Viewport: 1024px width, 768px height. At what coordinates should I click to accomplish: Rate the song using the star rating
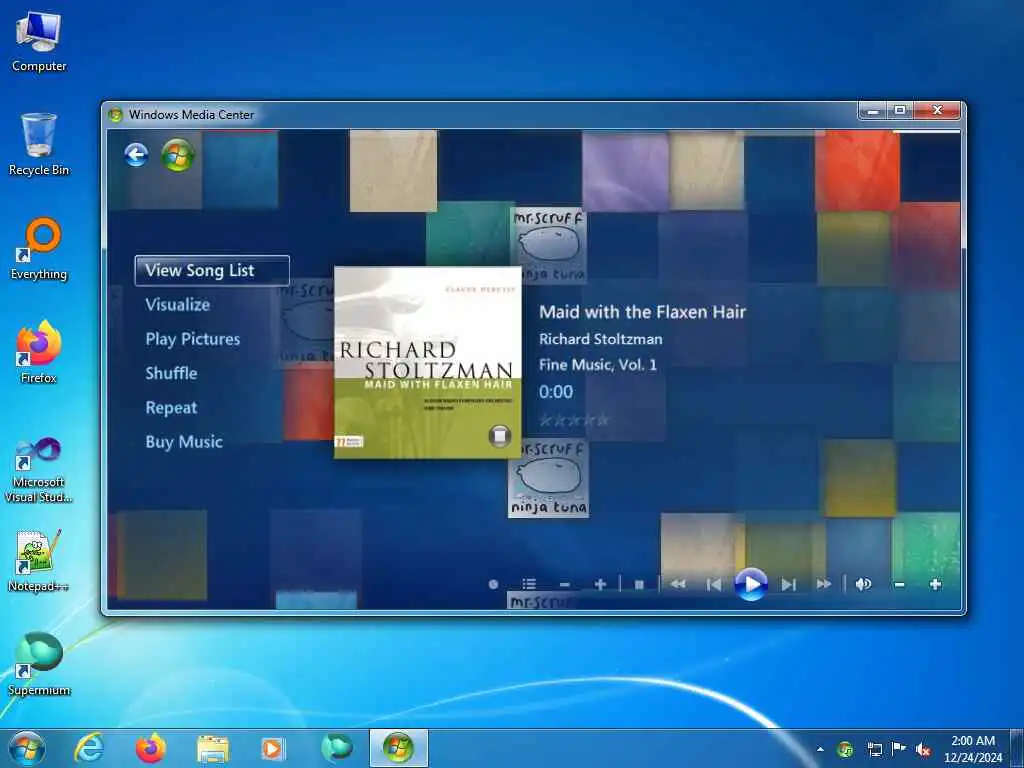click(x=574, y=420)
